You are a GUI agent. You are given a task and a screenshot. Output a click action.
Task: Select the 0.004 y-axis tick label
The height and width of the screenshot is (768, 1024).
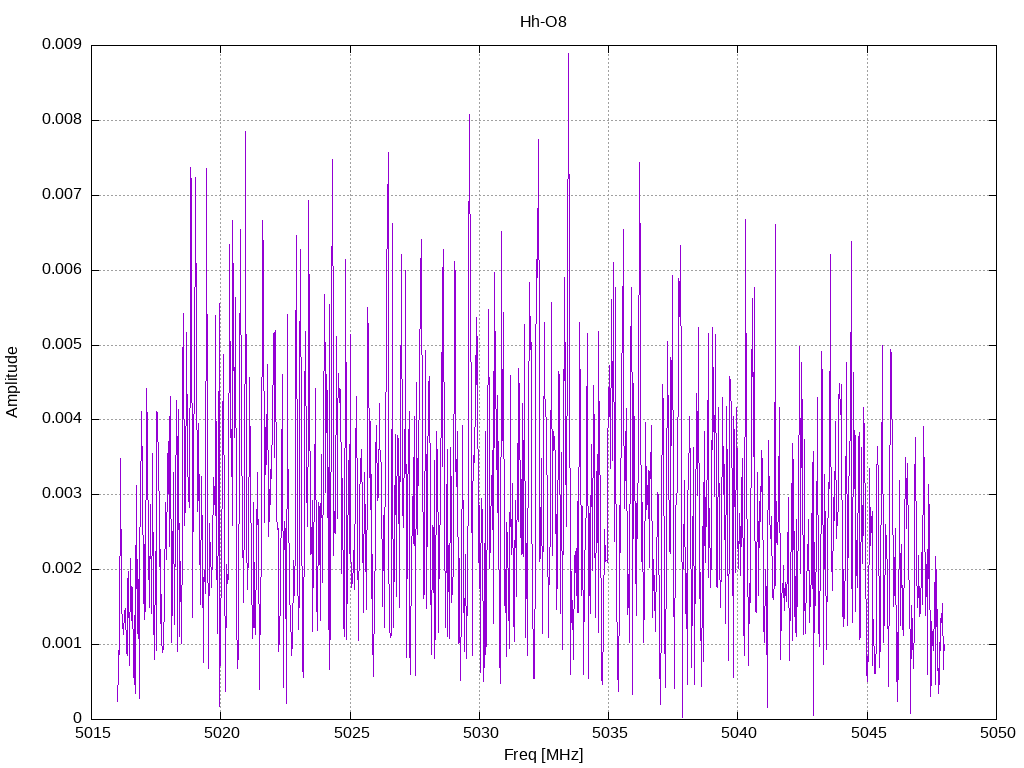pyautogui.click(x=62, y=419)
